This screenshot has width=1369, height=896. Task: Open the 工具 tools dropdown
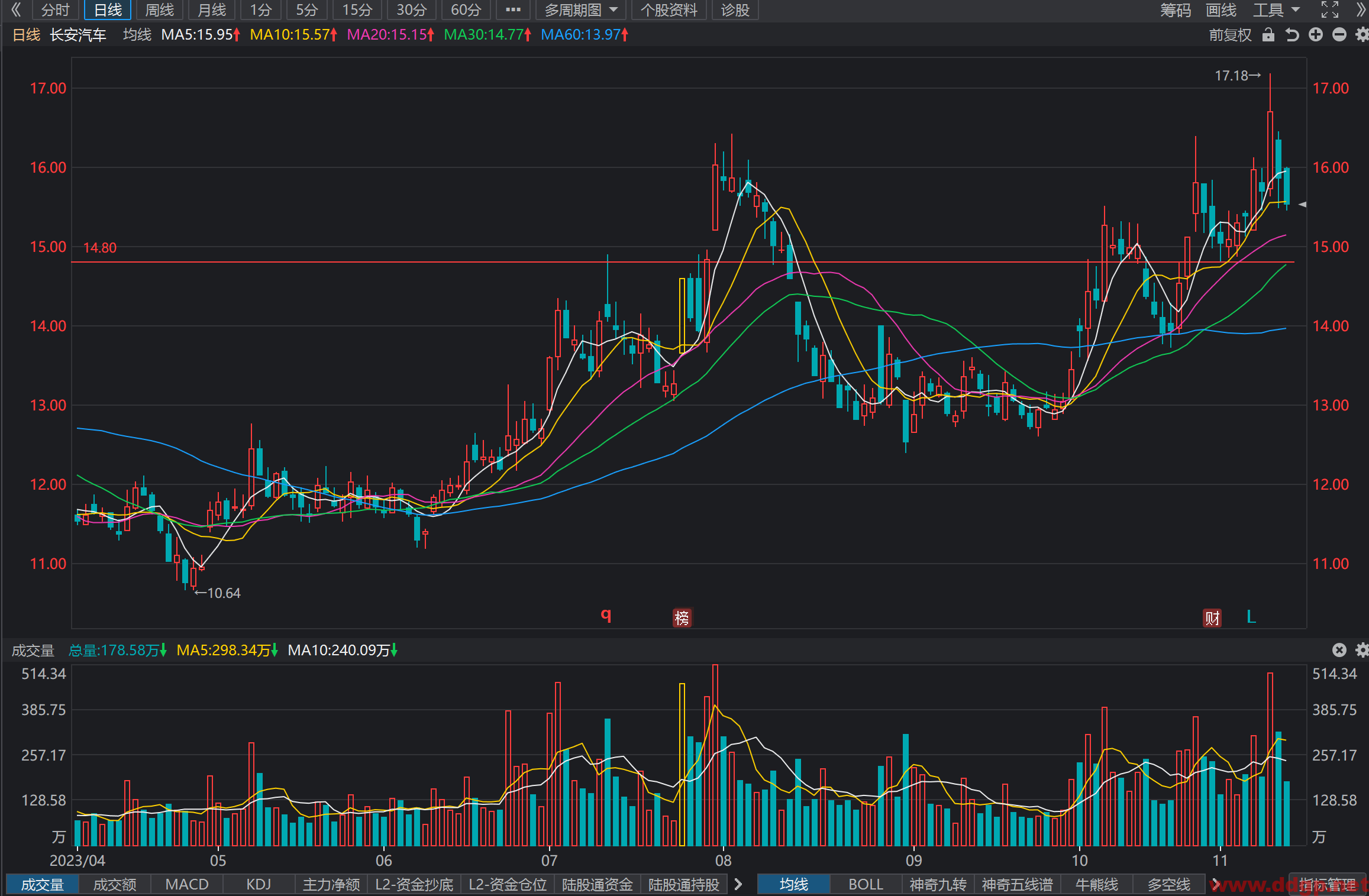click(1276, 10)
